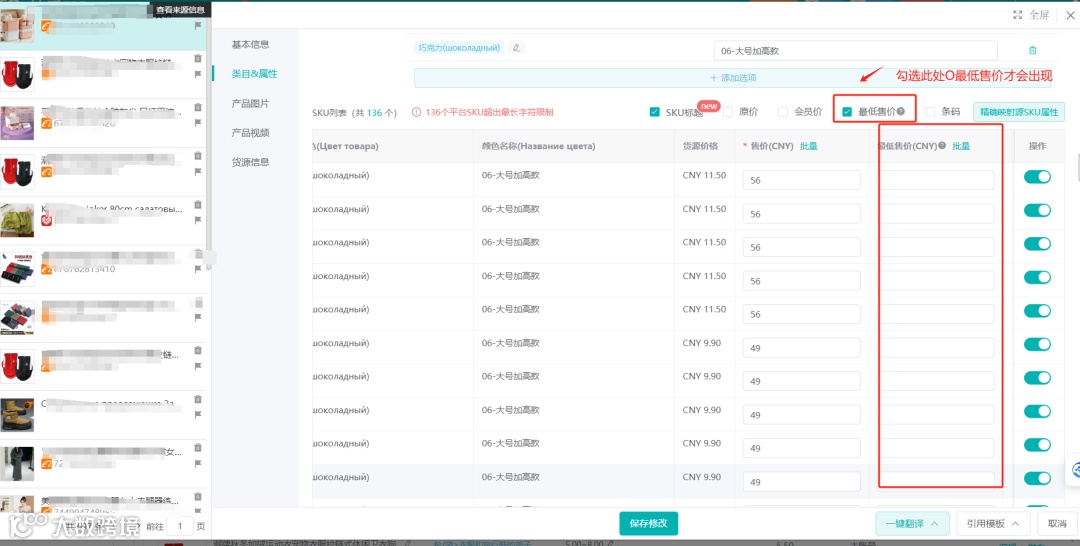
Task: Click 批量 link next to 售价(CNY)
Action: (809, 146)
